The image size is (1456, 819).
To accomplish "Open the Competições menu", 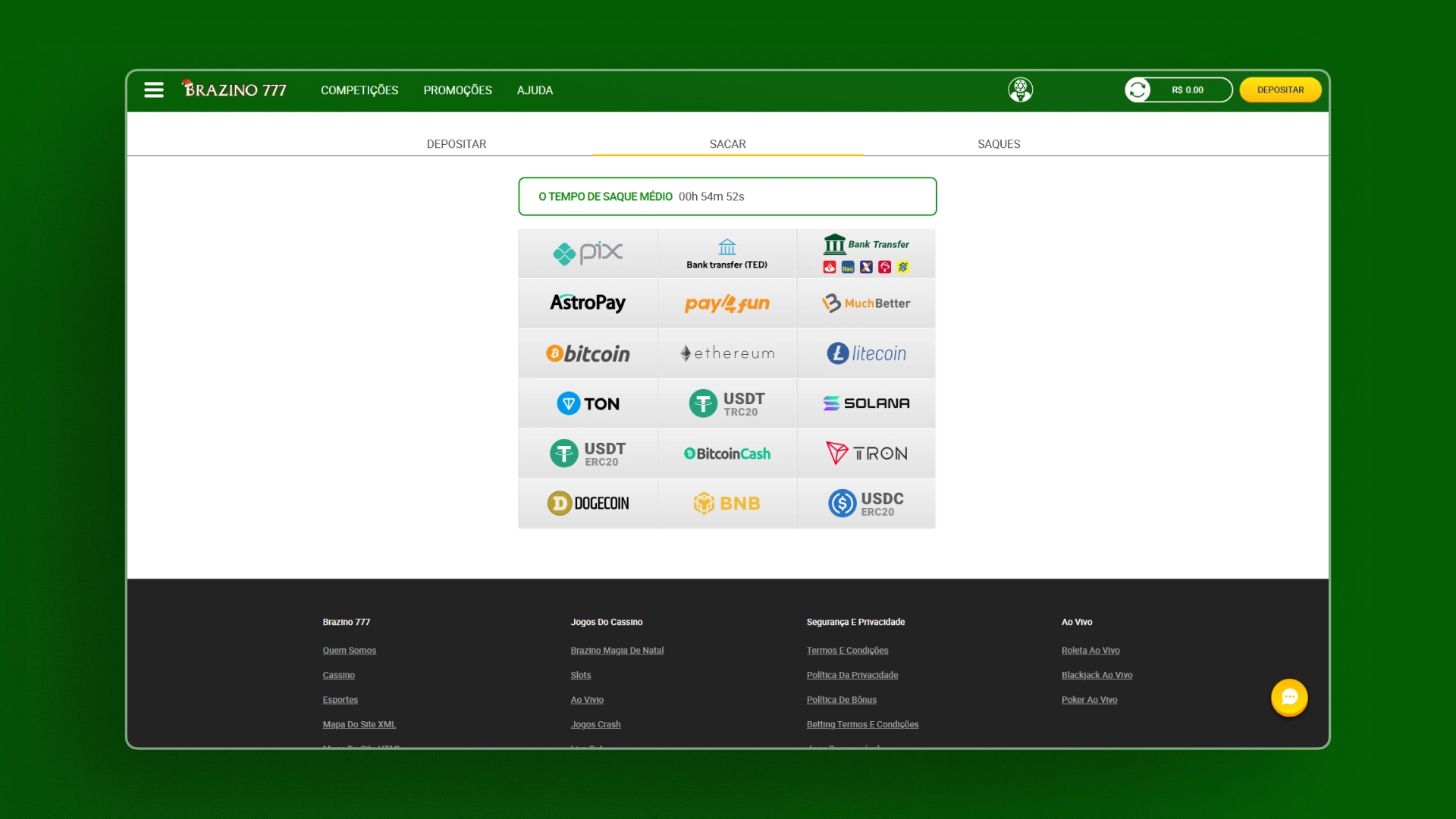I will [x=359, y=90].
